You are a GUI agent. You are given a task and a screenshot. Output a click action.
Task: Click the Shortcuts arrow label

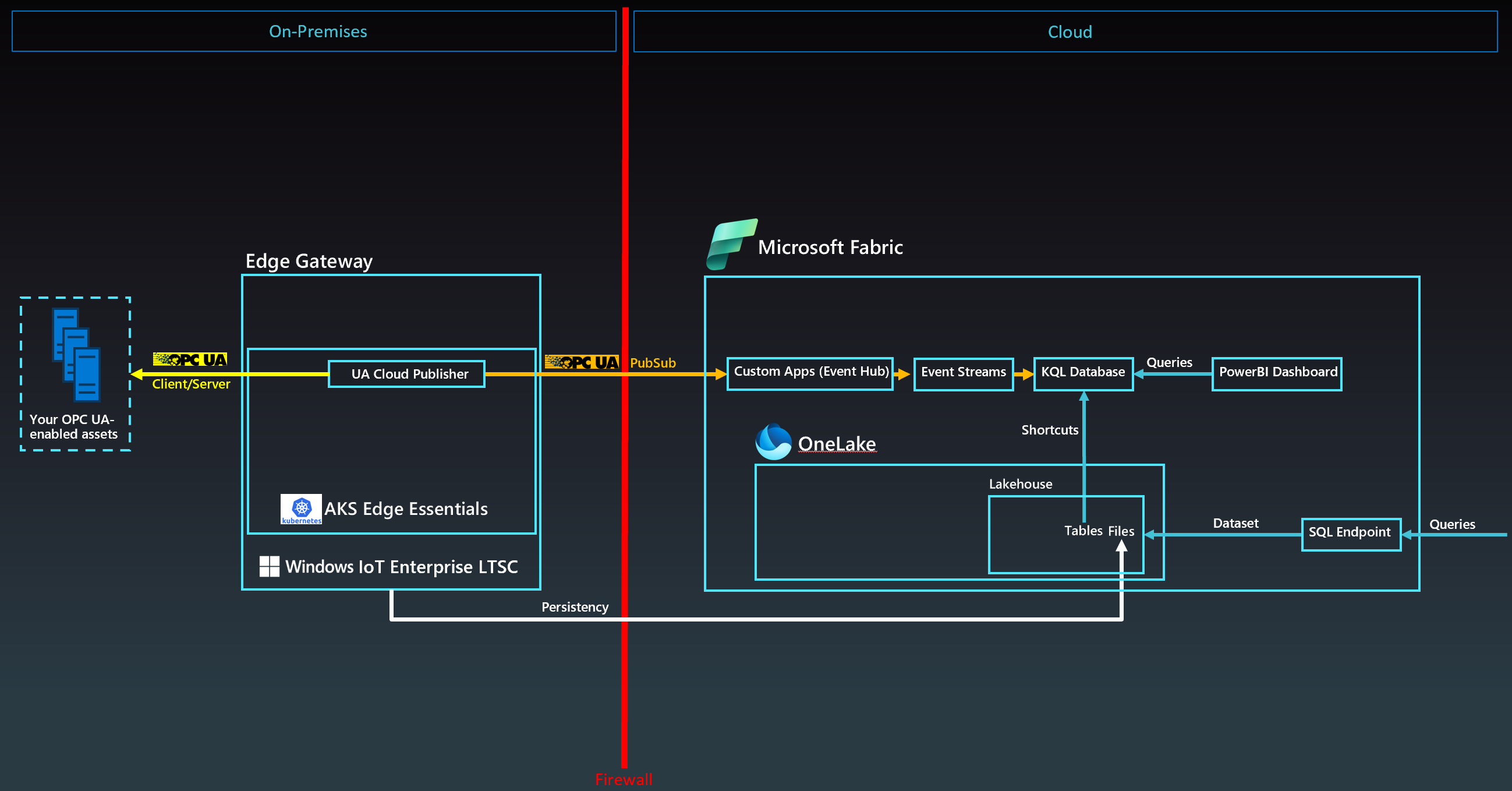pos(1050,430)
